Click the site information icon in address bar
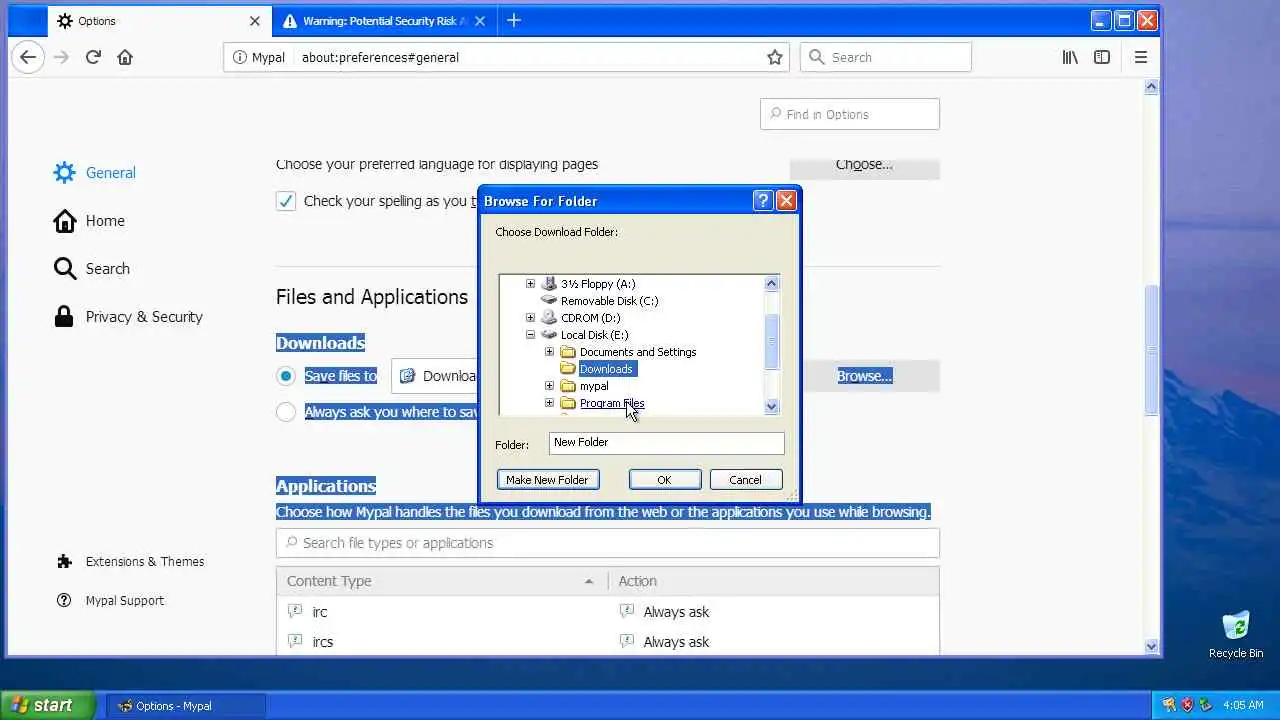The height and width of the screenshot is (720, 1280). tap(240, 57)
